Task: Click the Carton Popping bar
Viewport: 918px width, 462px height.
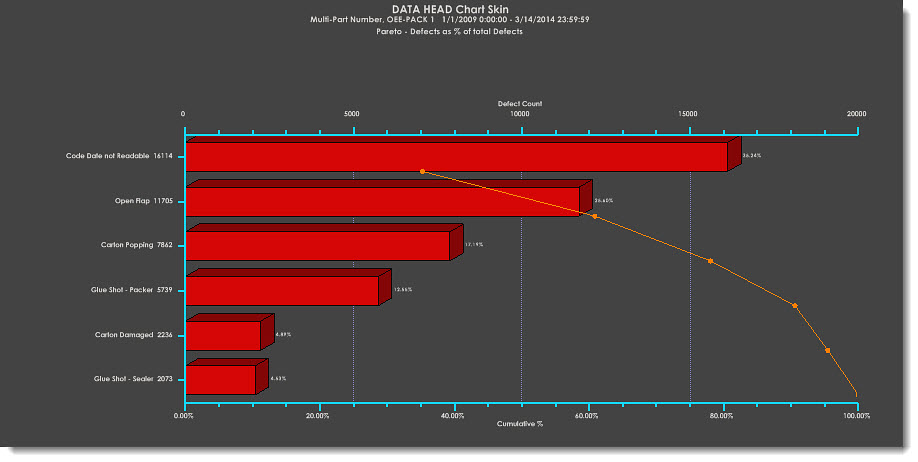Action: pos(318,246)
